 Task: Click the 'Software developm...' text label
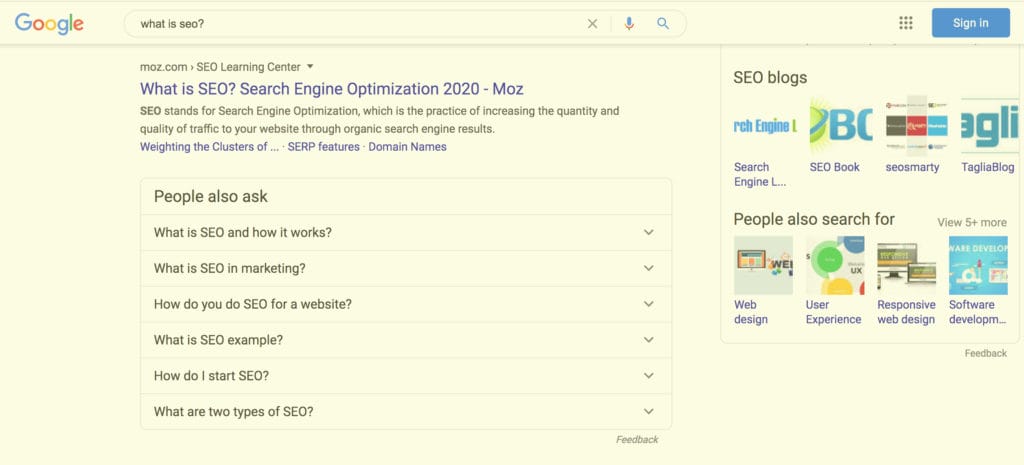pos(978,312)
